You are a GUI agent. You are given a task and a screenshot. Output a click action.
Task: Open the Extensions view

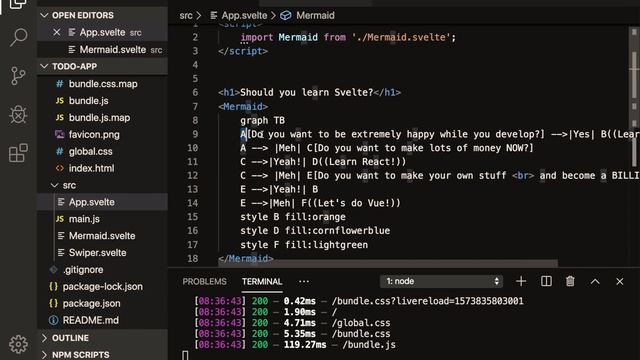click(x=18, y=153)
